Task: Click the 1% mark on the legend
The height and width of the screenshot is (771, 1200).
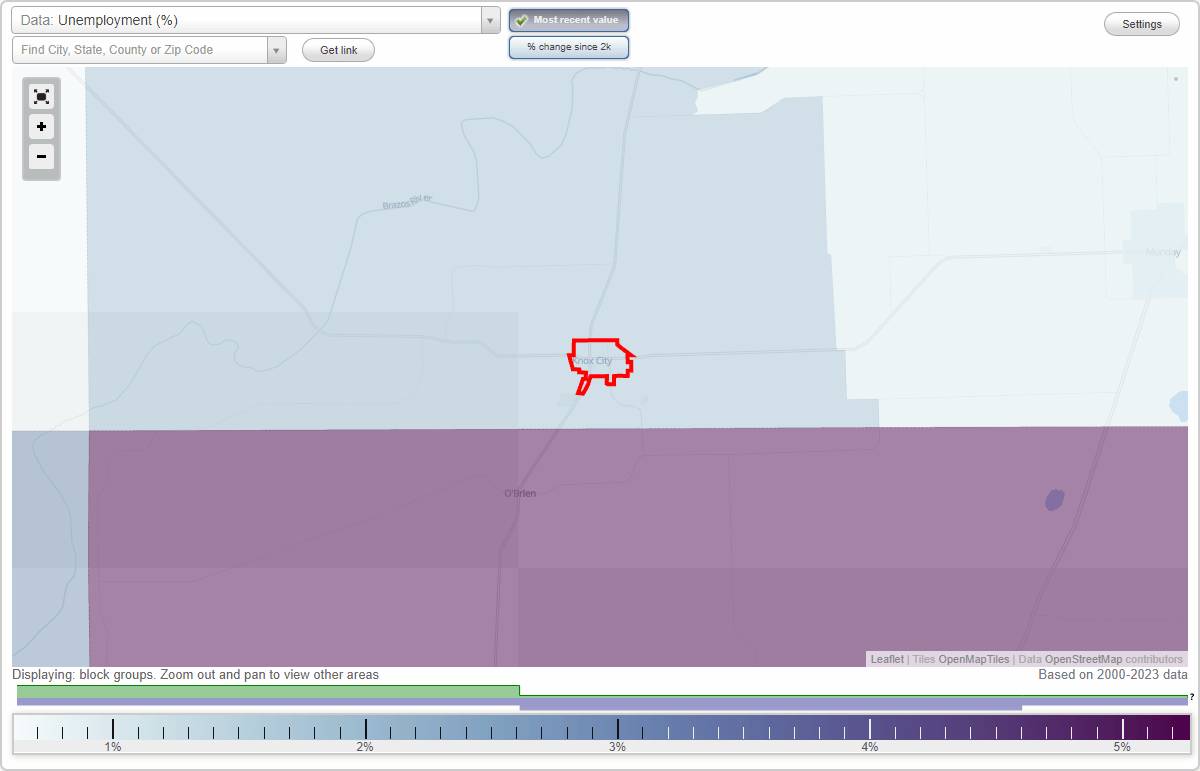Action: point(113,747)
